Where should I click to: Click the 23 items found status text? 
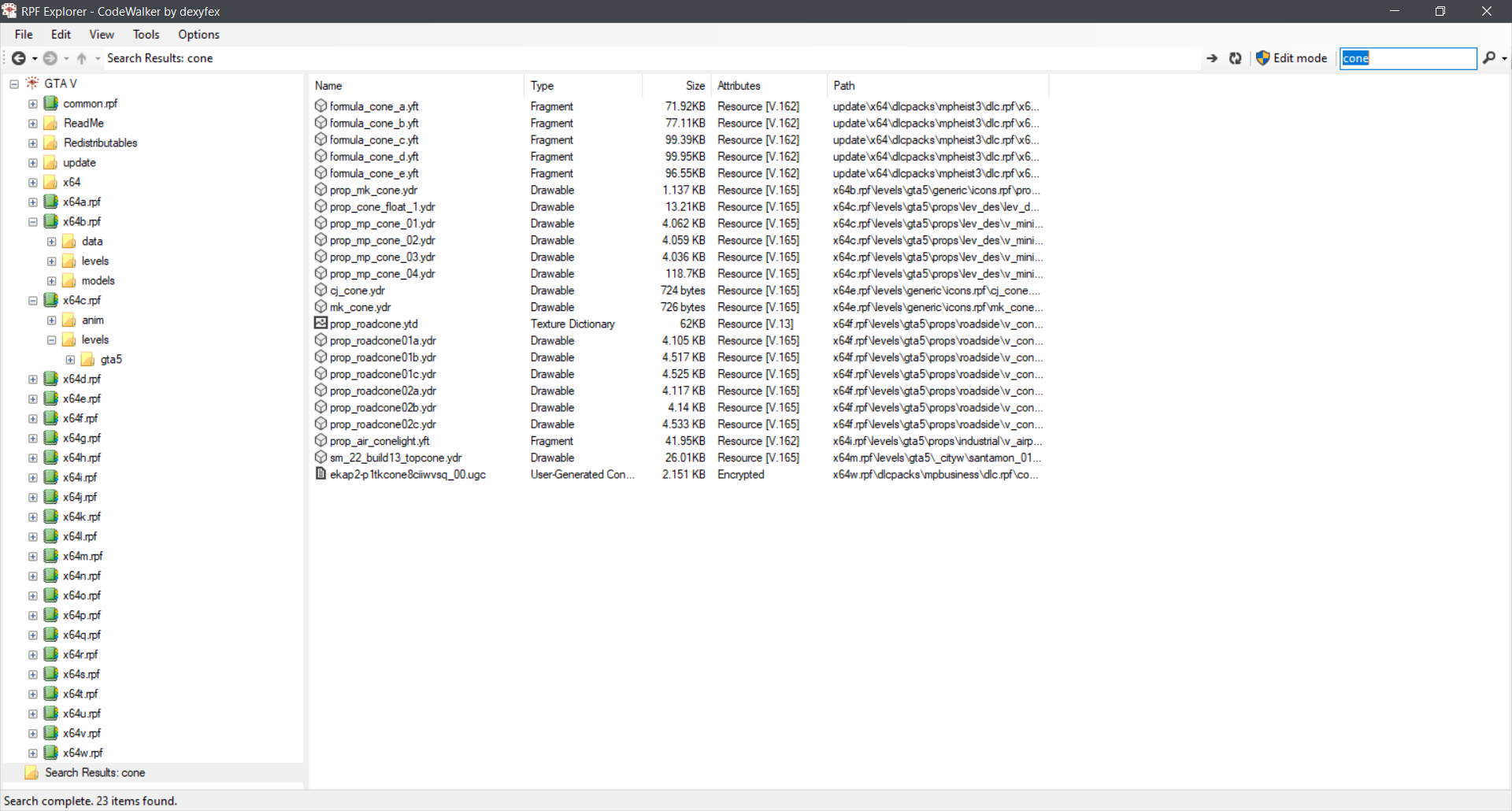tap(136, 801)
